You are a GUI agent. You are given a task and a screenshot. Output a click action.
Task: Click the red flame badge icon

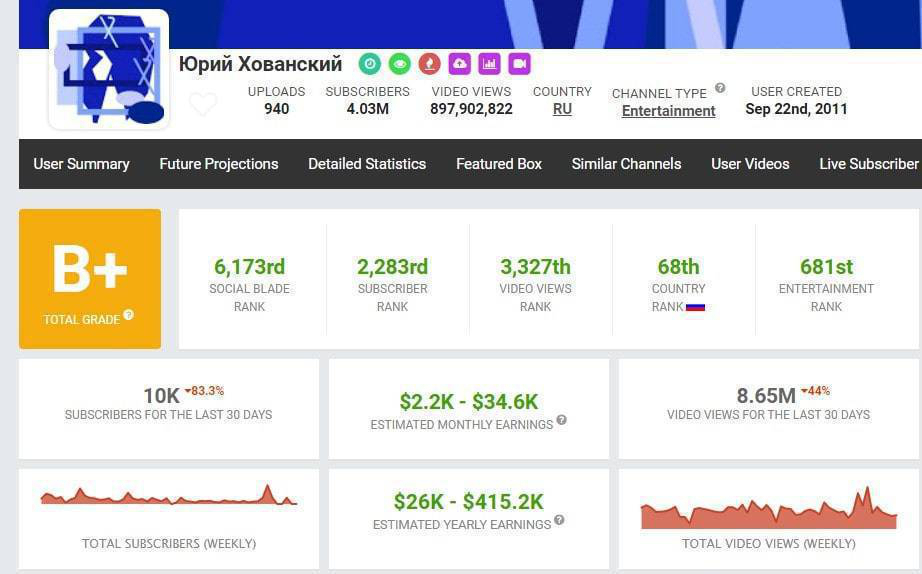tap(429, 64)
